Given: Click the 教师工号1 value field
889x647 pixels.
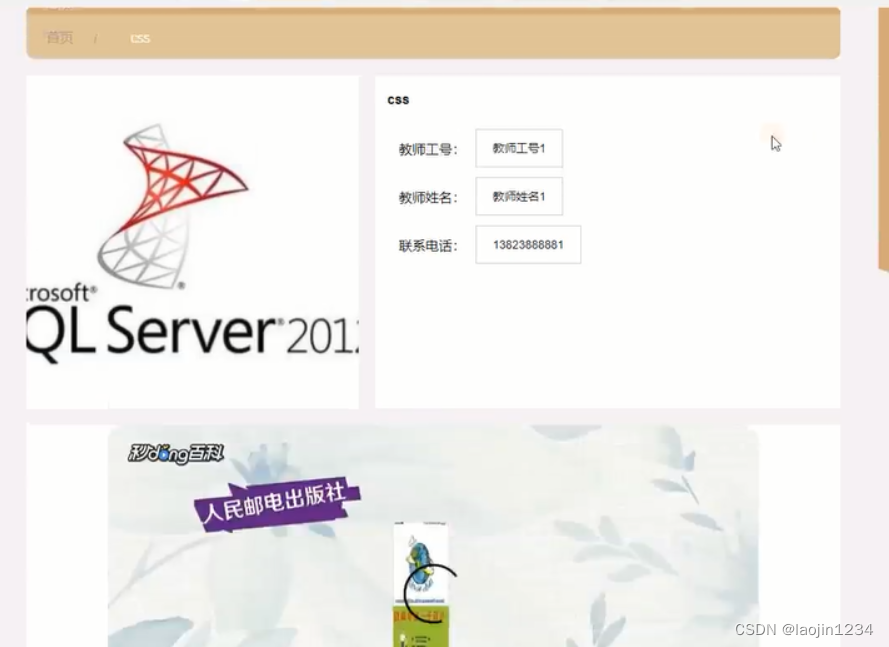Looking at the screenshot, I should tap(519, 148).
